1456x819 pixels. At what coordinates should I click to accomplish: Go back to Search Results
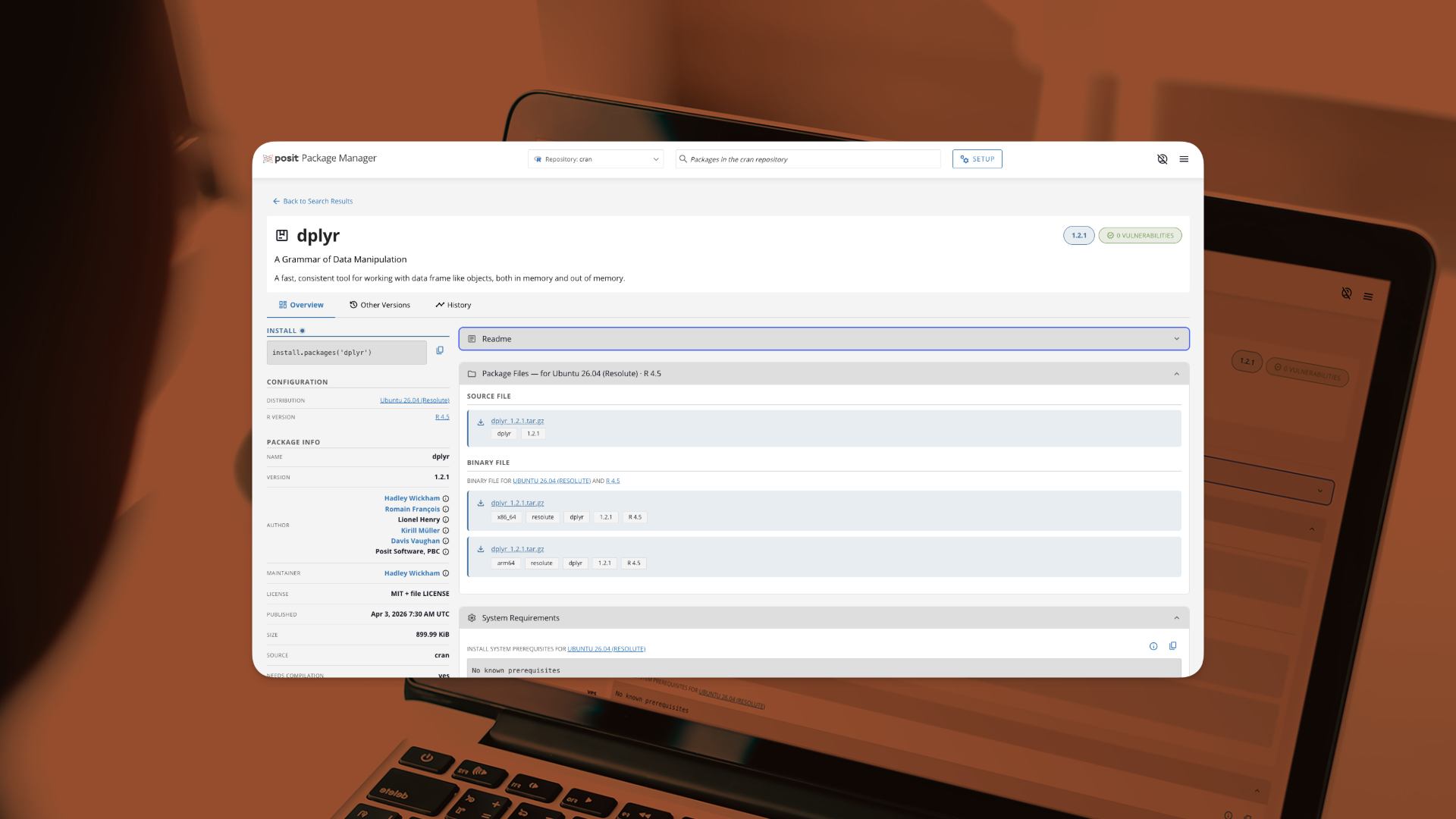[x=312, y=202]
